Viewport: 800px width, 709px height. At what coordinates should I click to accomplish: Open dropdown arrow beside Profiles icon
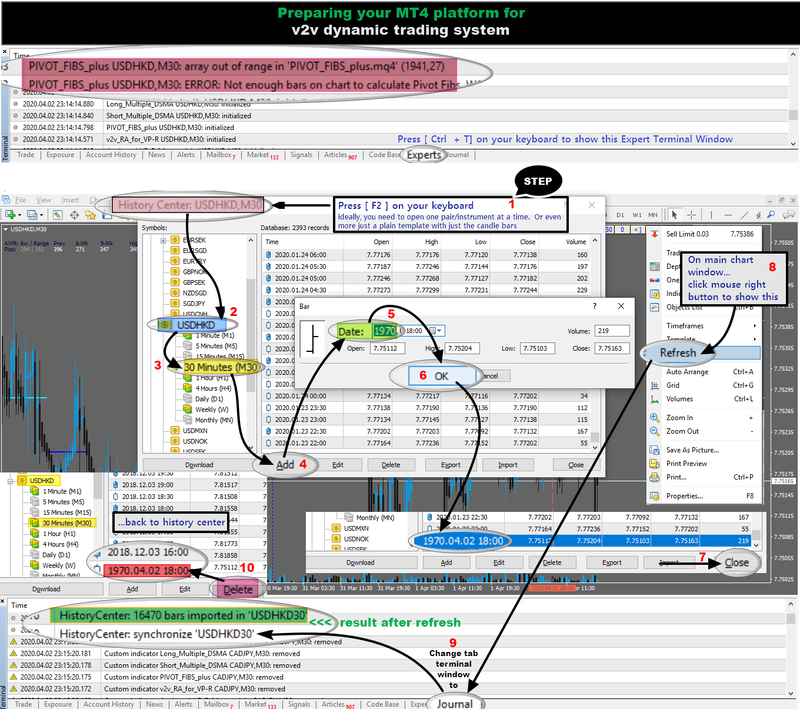[41, 215]
